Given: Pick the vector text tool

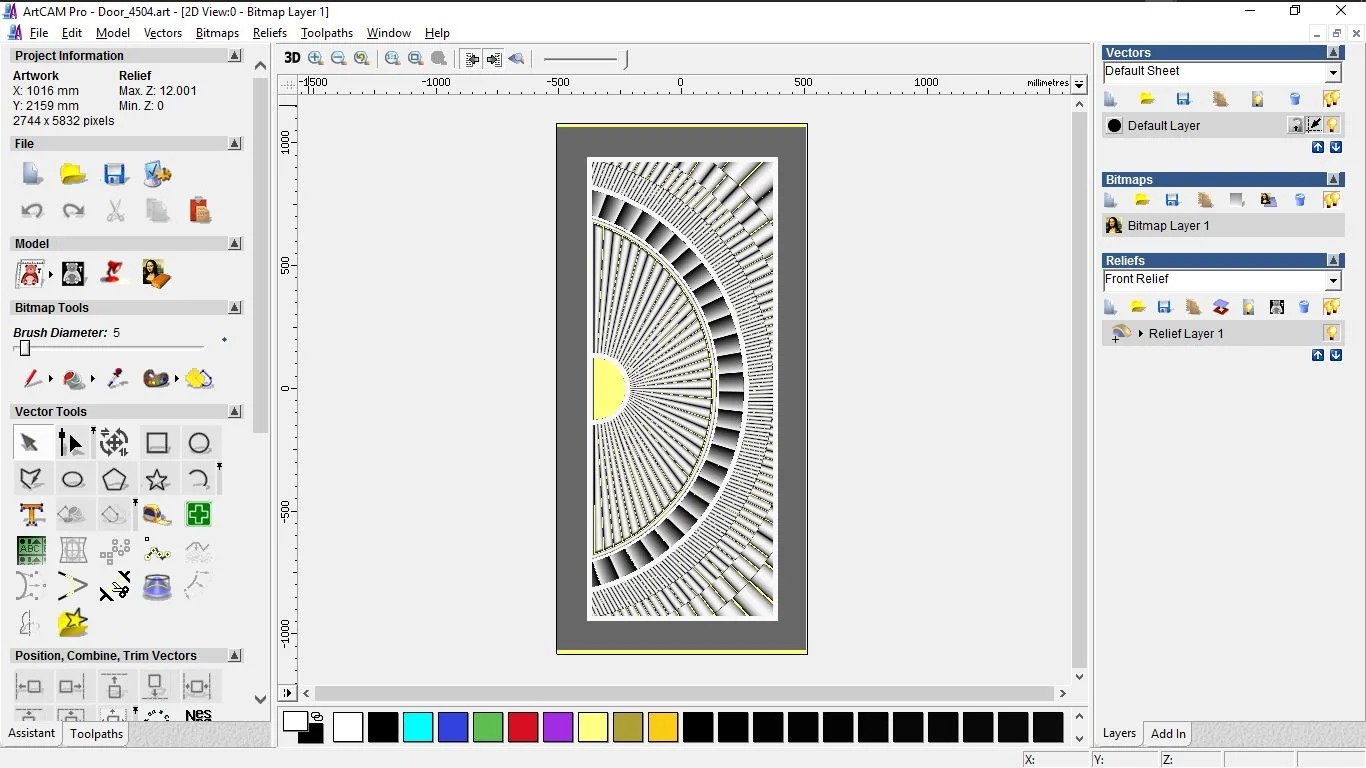Looking at the screenshot, I should (32, 515).
